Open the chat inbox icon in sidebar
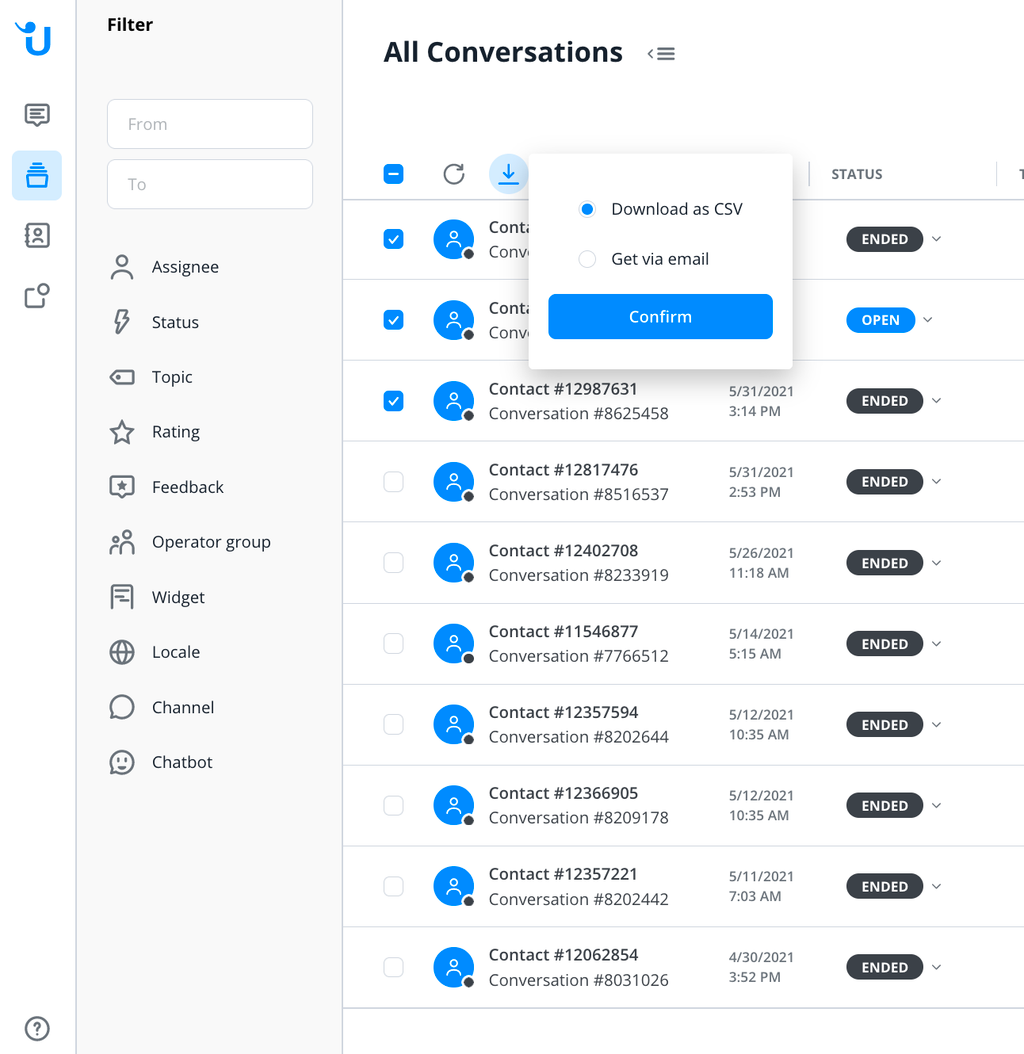Screen dimensions: 1024x1054 tap(37, 115)
